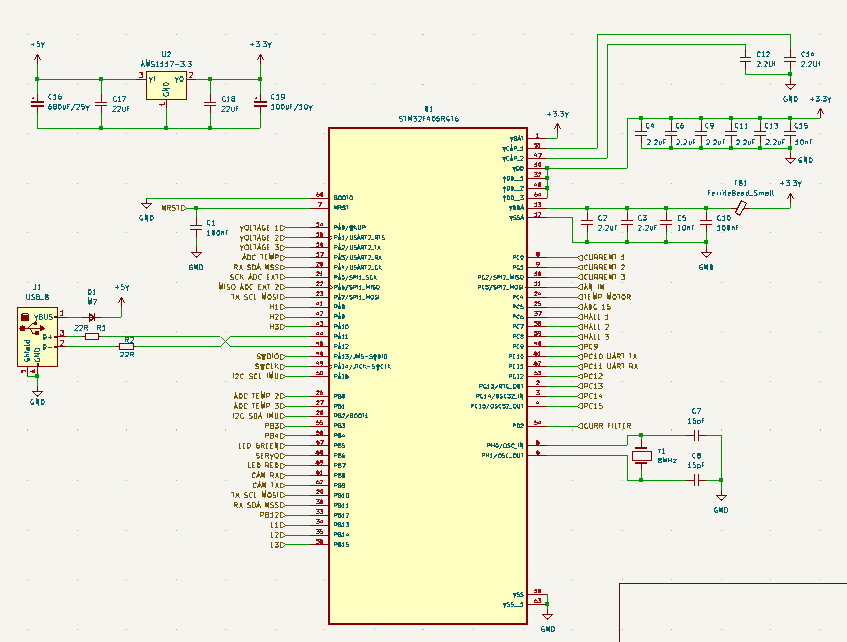The width and height of the screenshot is (847, 642).
Task: Click the PC11 UART RX label
Action: (x=608, y=366)
